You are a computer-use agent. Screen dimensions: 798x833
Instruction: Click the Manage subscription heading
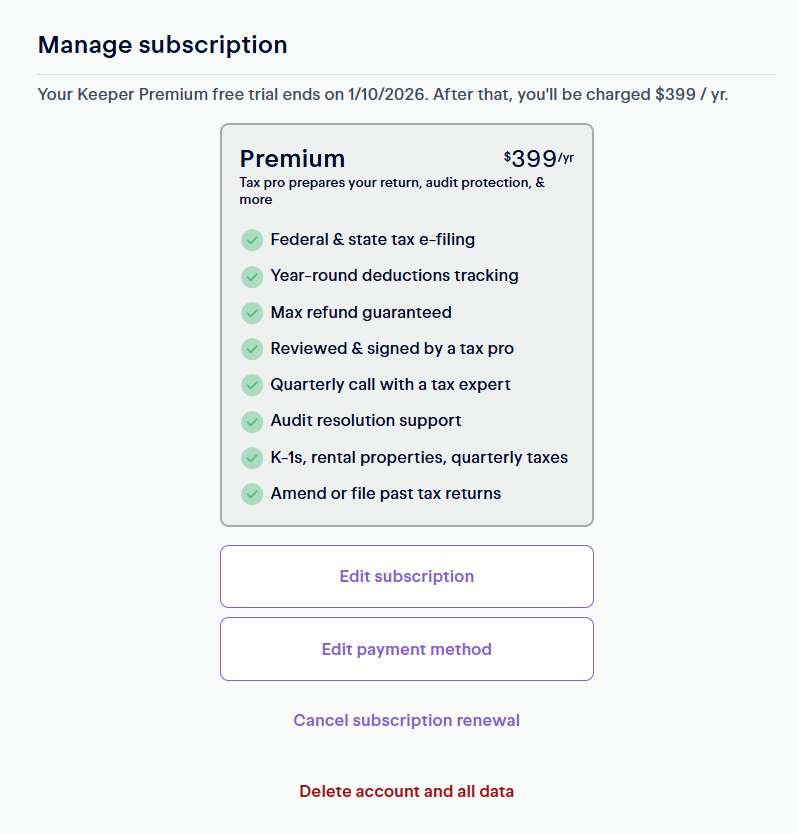tap(162, 45)
